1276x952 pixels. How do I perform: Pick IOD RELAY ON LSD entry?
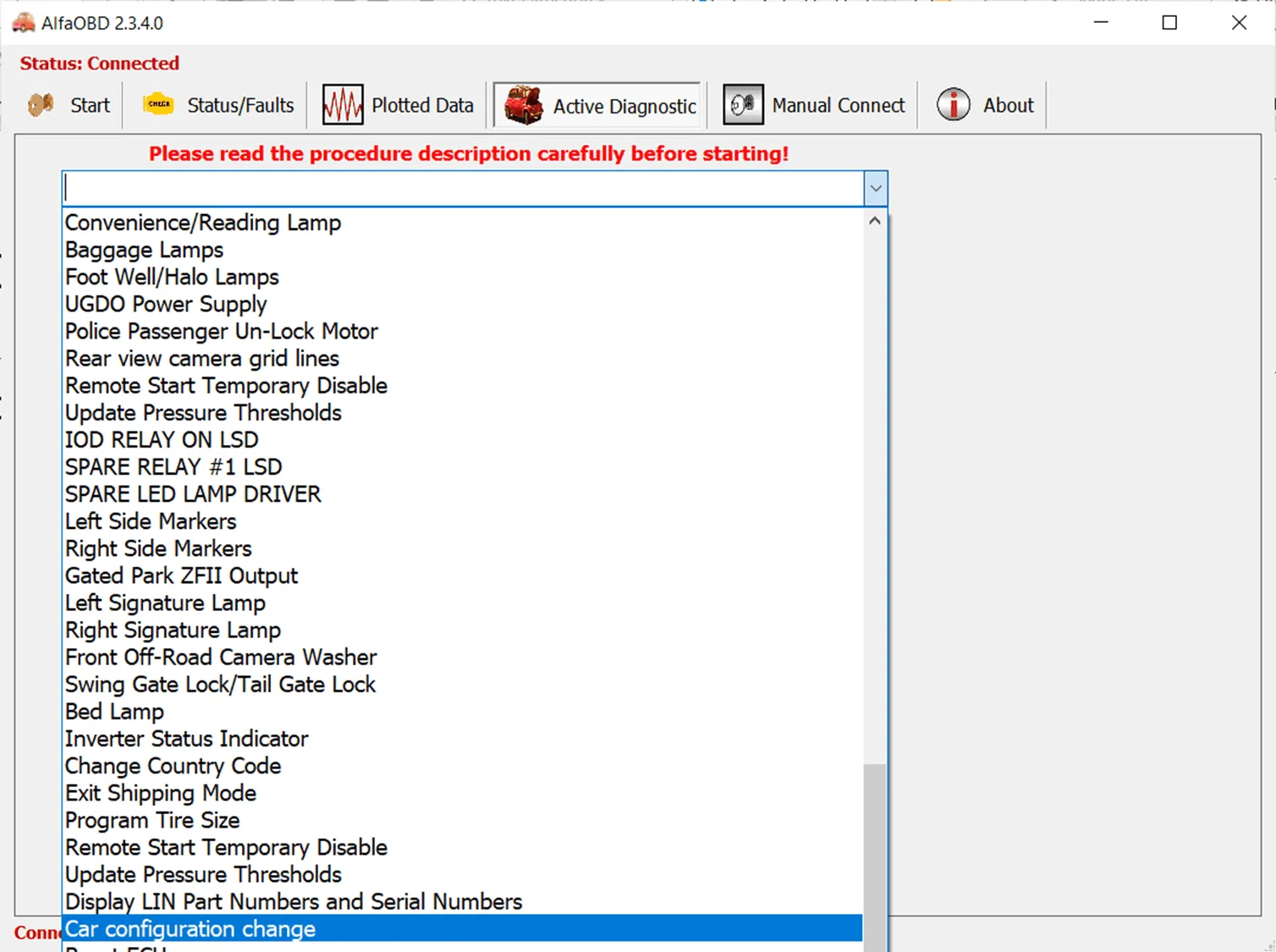point(462,439)
